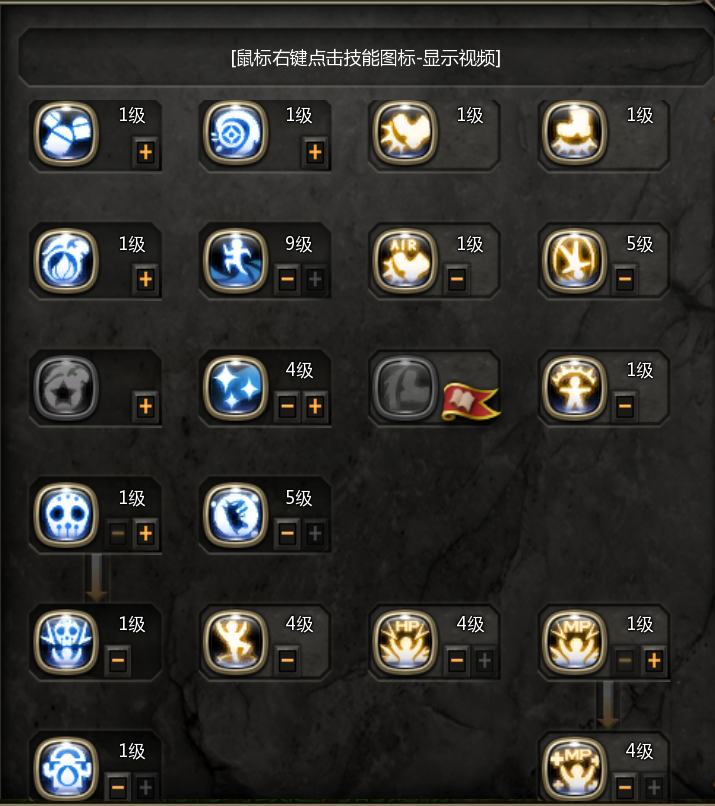Increase level of the blue fist skill
715x806 pixels.
coord(145,152)
